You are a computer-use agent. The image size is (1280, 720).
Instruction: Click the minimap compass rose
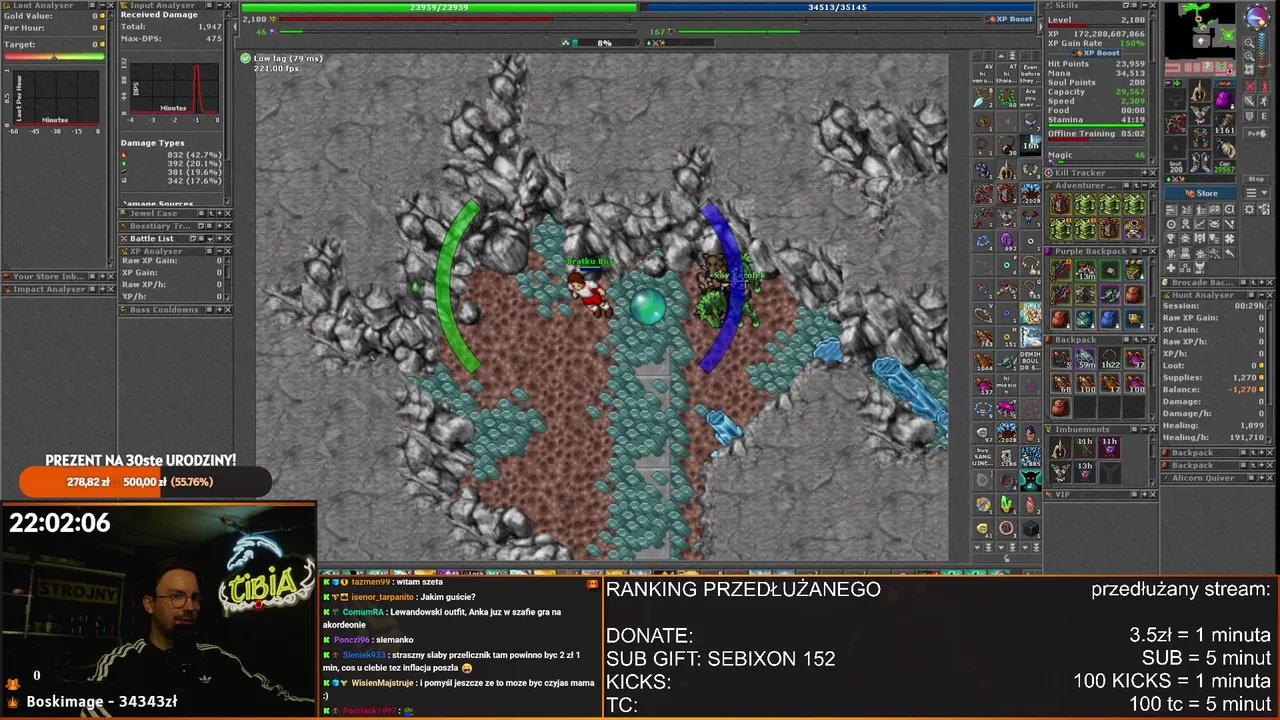click(1257, 17)
